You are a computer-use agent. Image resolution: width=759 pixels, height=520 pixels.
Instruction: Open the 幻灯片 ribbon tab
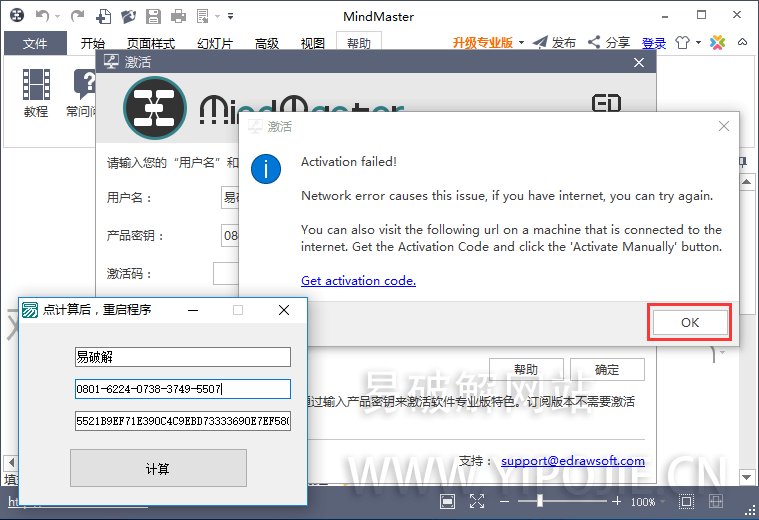point(215,43)
